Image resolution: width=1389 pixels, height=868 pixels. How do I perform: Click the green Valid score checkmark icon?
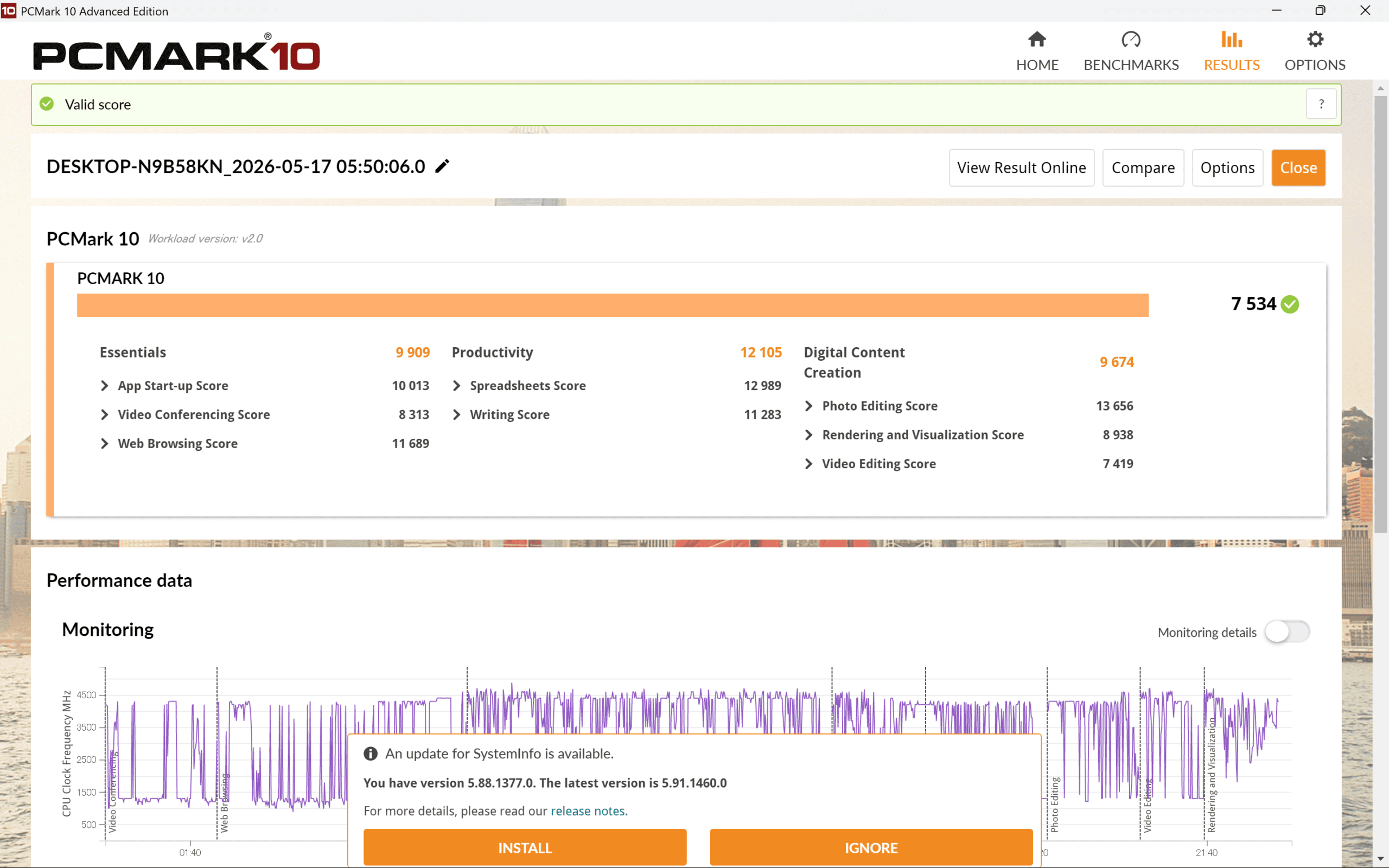tap(47, 104)
